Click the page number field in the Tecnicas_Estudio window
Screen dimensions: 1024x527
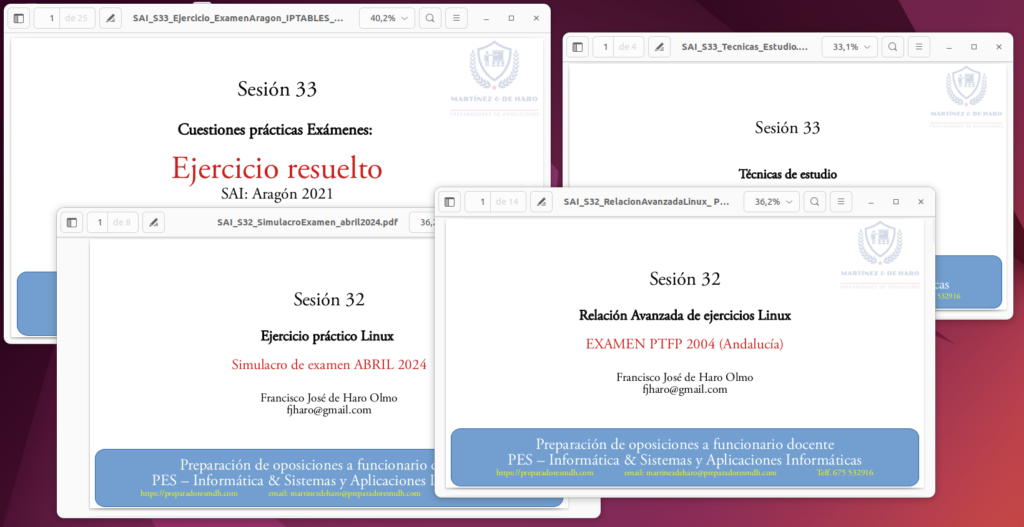(x=605, y=47)
